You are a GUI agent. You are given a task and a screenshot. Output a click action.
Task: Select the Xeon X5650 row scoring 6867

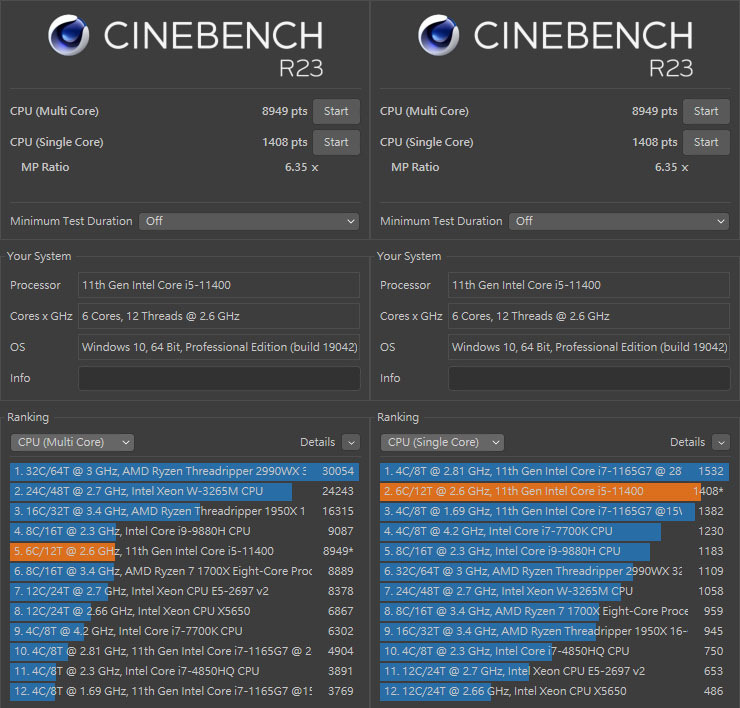(185, 611)
